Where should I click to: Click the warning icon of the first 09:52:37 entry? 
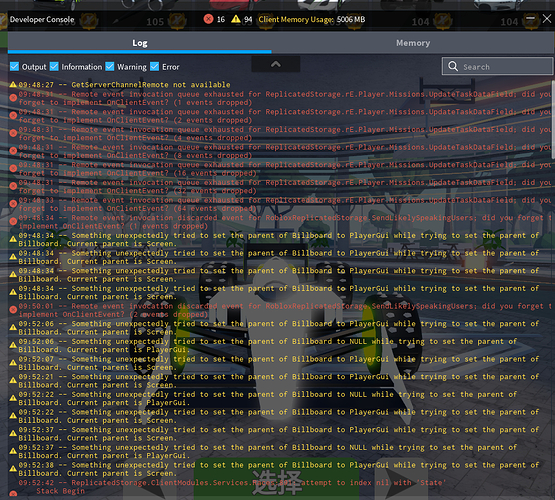13,433
